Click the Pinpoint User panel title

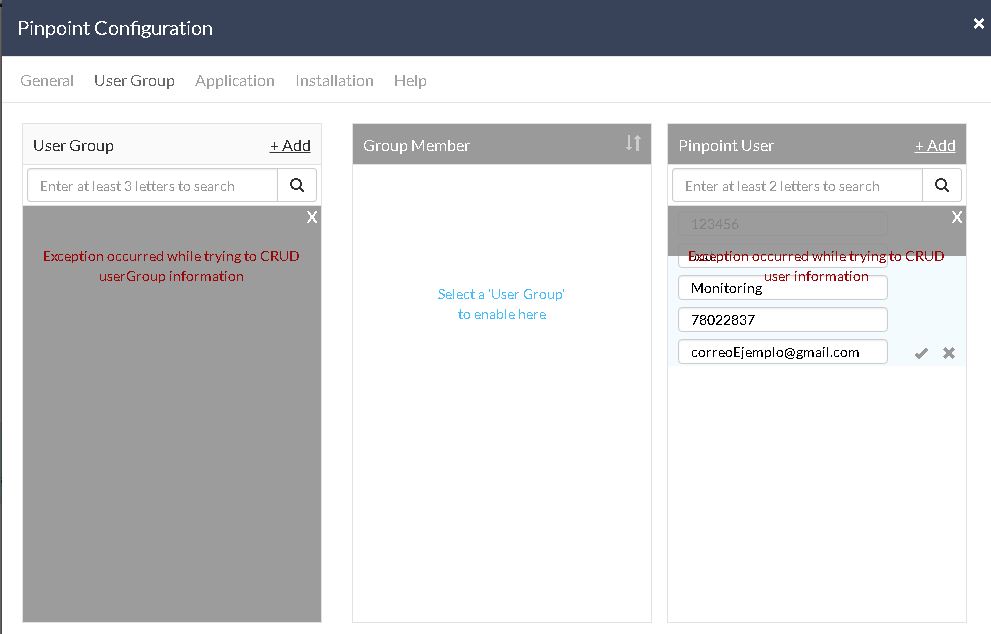726,145
